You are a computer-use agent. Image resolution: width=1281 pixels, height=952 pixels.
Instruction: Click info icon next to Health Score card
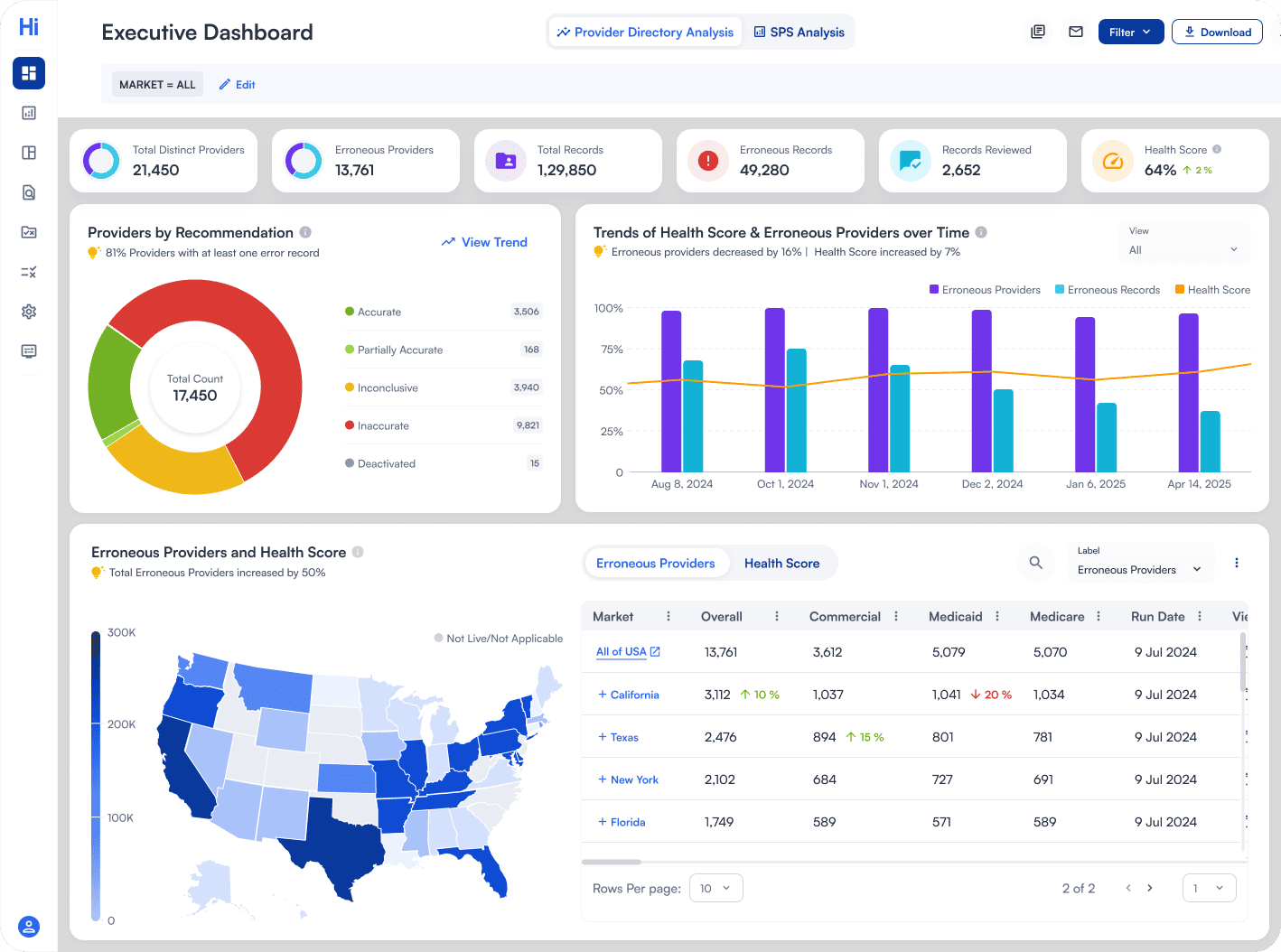pyautogui.click(x=1217, y=149)
